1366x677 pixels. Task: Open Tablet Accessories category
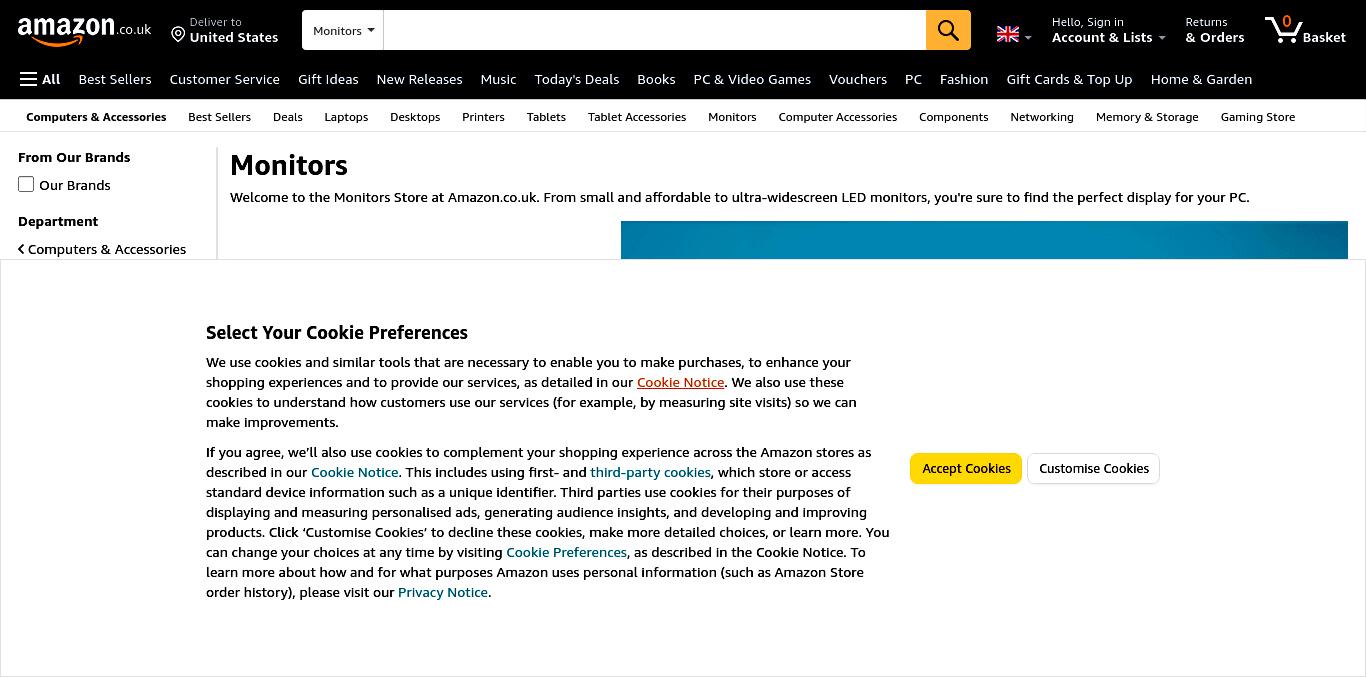tap(637, 117)
